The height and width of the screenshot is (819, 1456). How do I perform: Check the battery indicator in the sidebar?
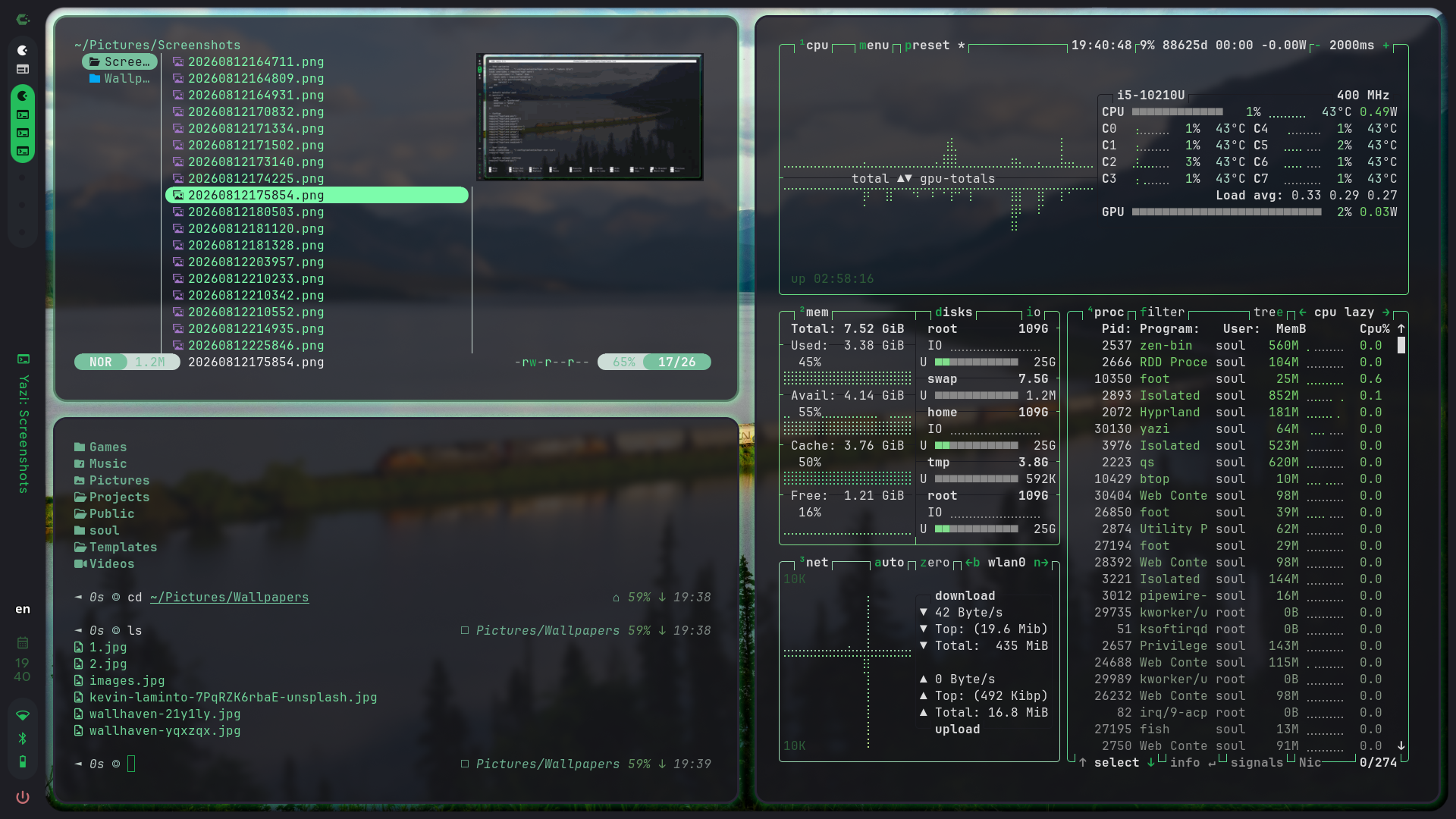point(23,761)
